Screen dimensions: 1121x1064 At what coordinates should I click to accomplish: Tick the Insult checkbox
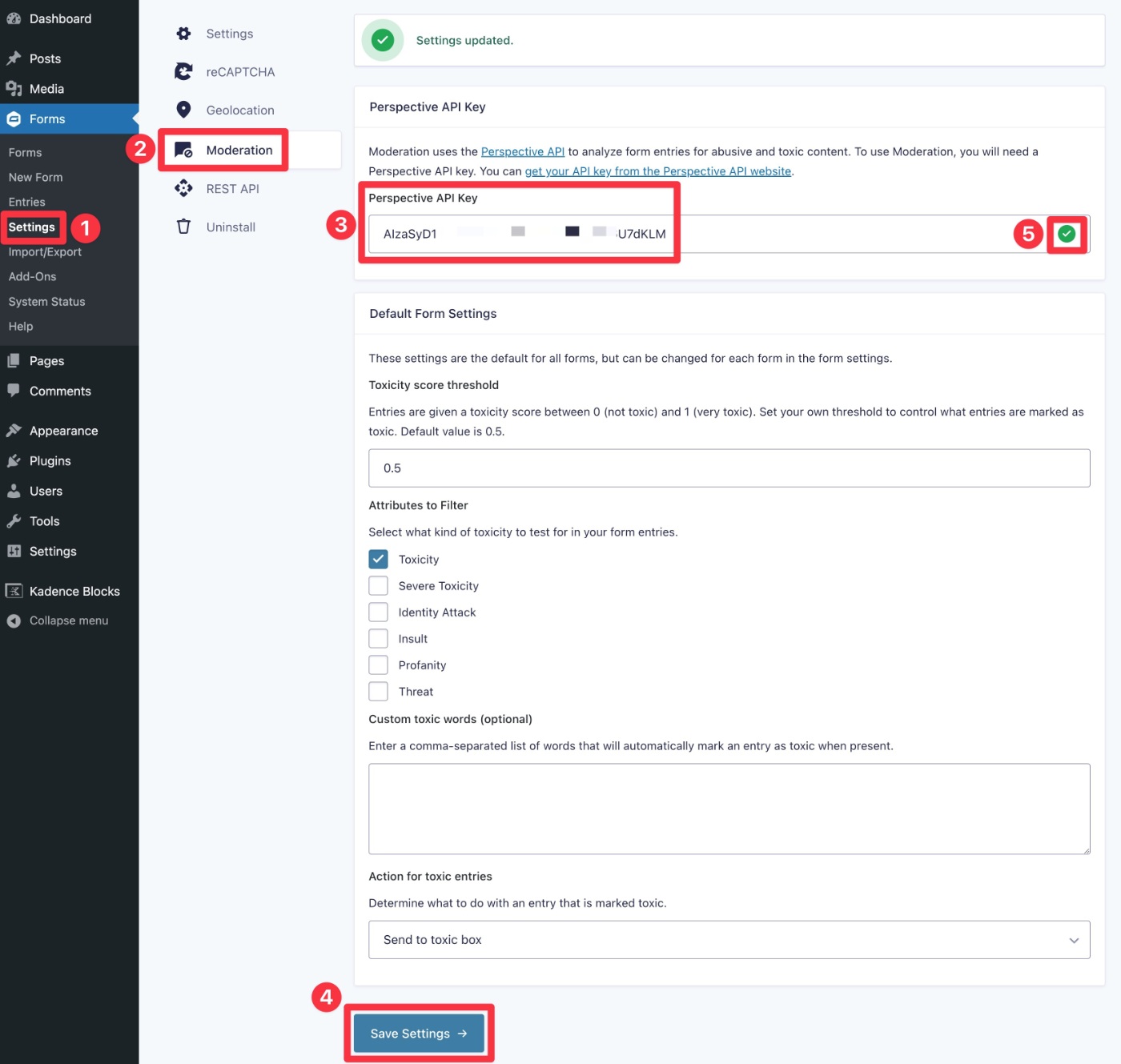(x=378, y=638)
